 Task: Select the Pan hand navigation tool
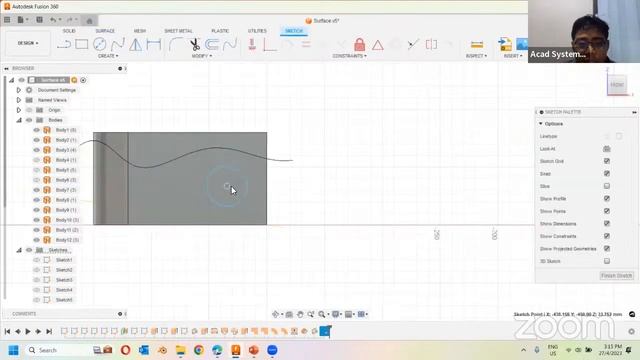[x=300, y=314]
